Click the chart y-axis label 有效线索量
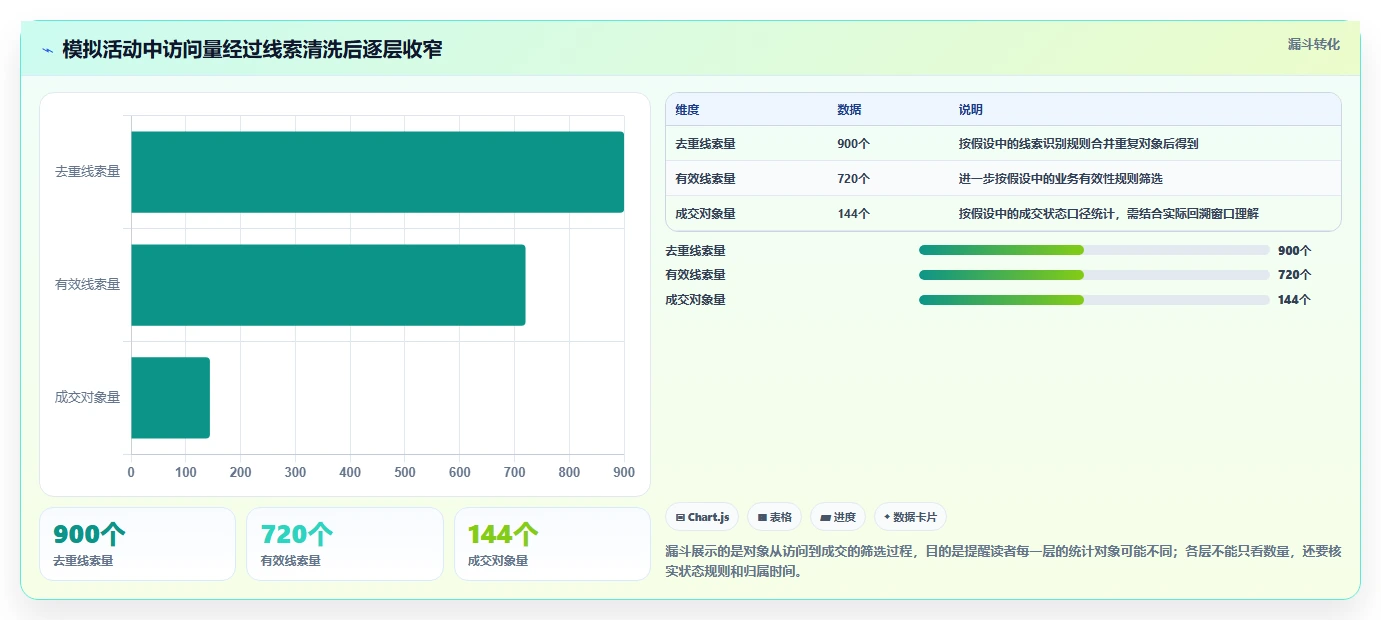1381x620 pixels. tap(87, 285)
